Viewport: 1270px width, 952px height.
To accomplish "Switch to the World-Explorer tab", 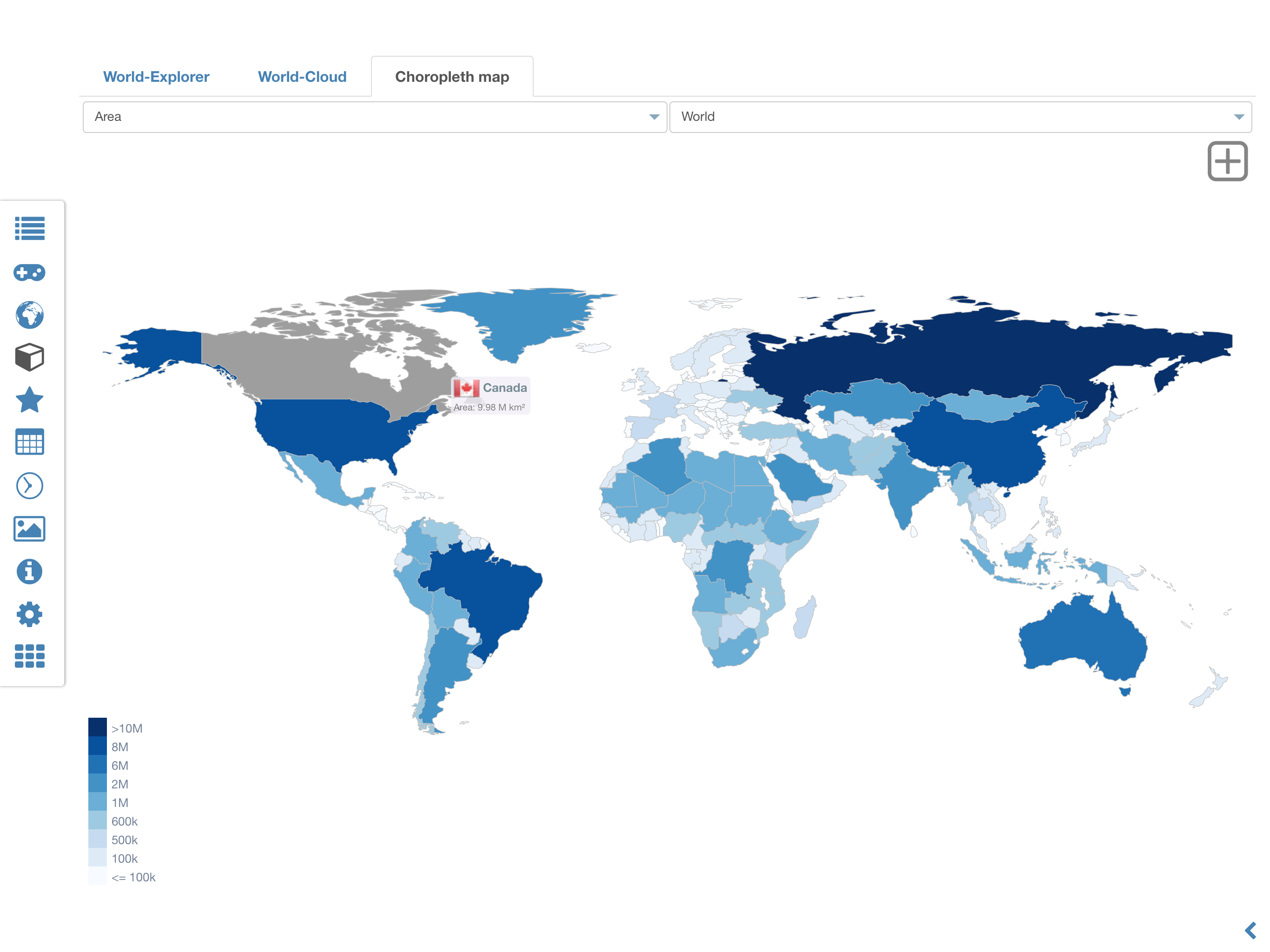I will 156,77.
